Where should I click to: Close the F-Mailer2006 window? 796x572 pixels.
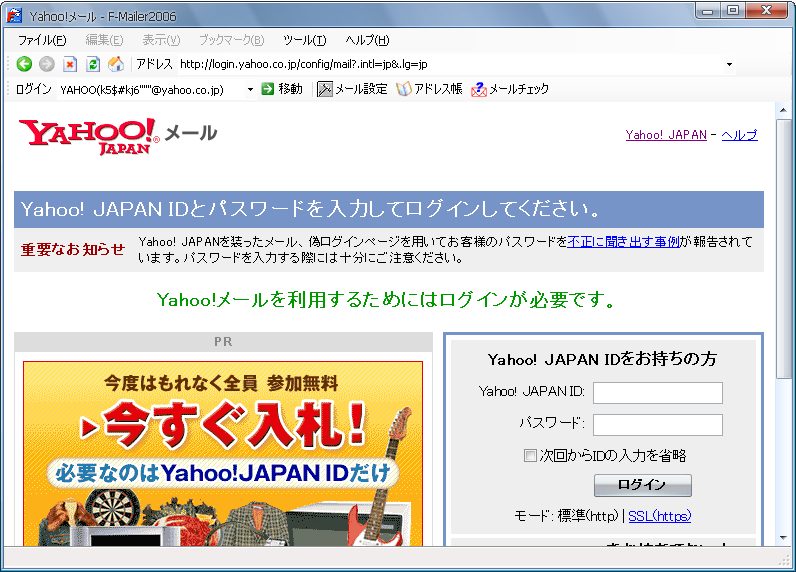[x=767, y=11]
